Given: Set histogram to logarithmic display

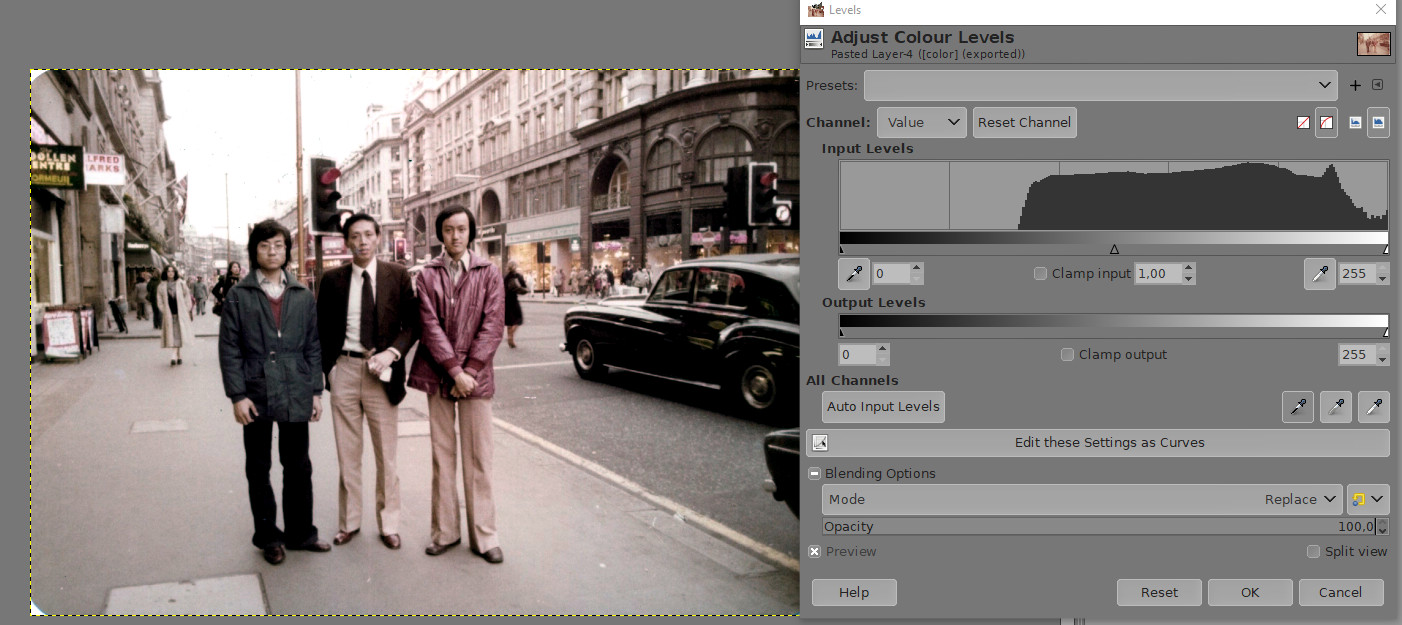Looking at the screenshot, I should [x=1378, y=122].
